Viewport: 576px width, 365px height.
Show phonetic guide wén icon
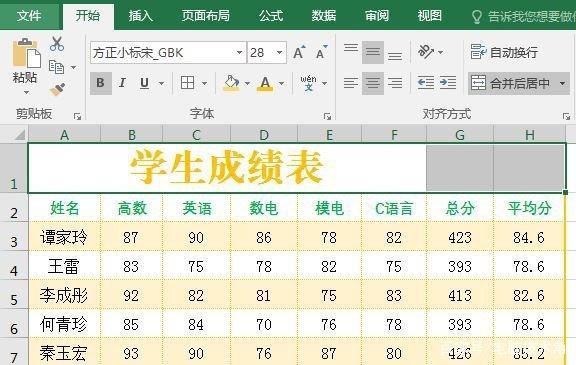[x=308, y=83]
